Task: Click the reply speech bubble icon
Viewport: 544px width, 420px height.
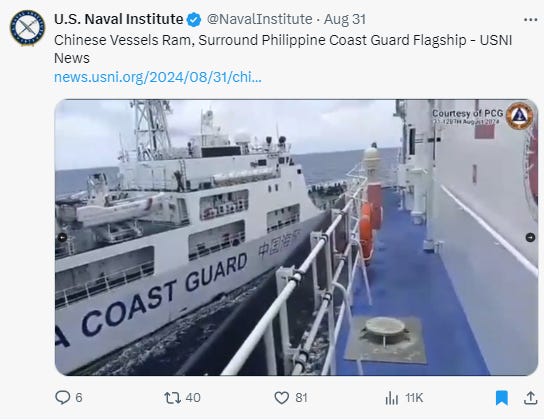Action: tap(62, 397)
